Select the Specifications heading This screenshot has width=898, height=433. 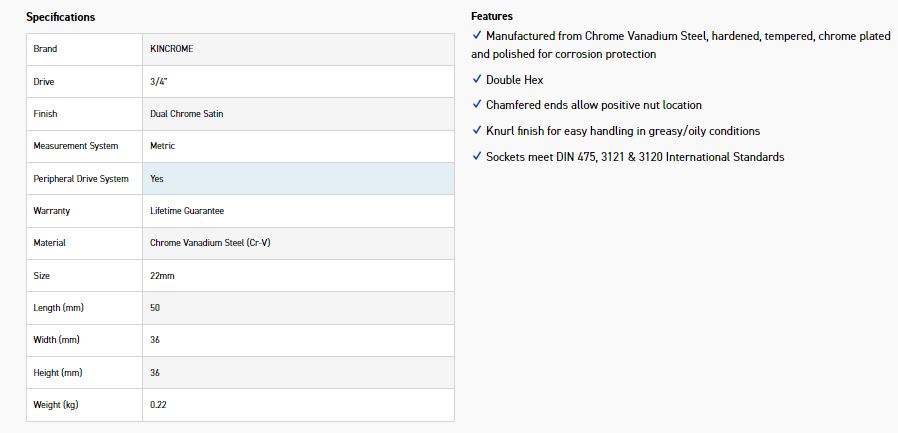(x=61, y=17)
